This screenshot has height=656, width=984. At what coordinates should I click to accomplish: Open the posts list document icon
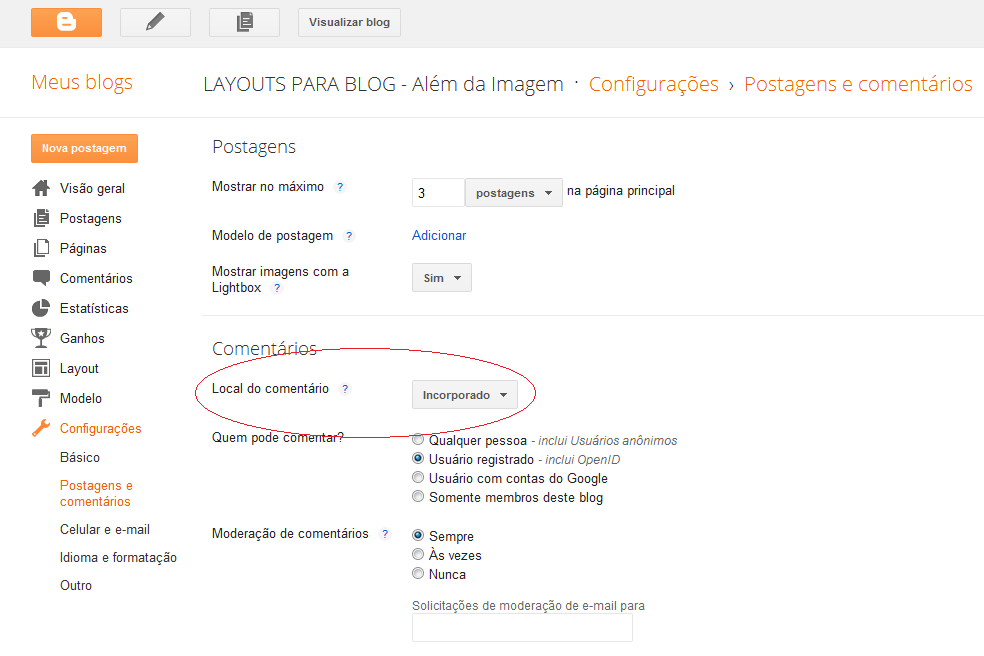(244, 23)
